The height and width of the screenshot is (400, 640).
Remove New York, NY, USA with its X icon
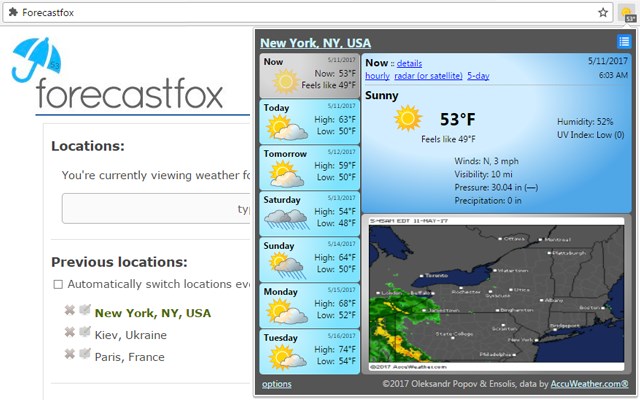click(69, 310)
